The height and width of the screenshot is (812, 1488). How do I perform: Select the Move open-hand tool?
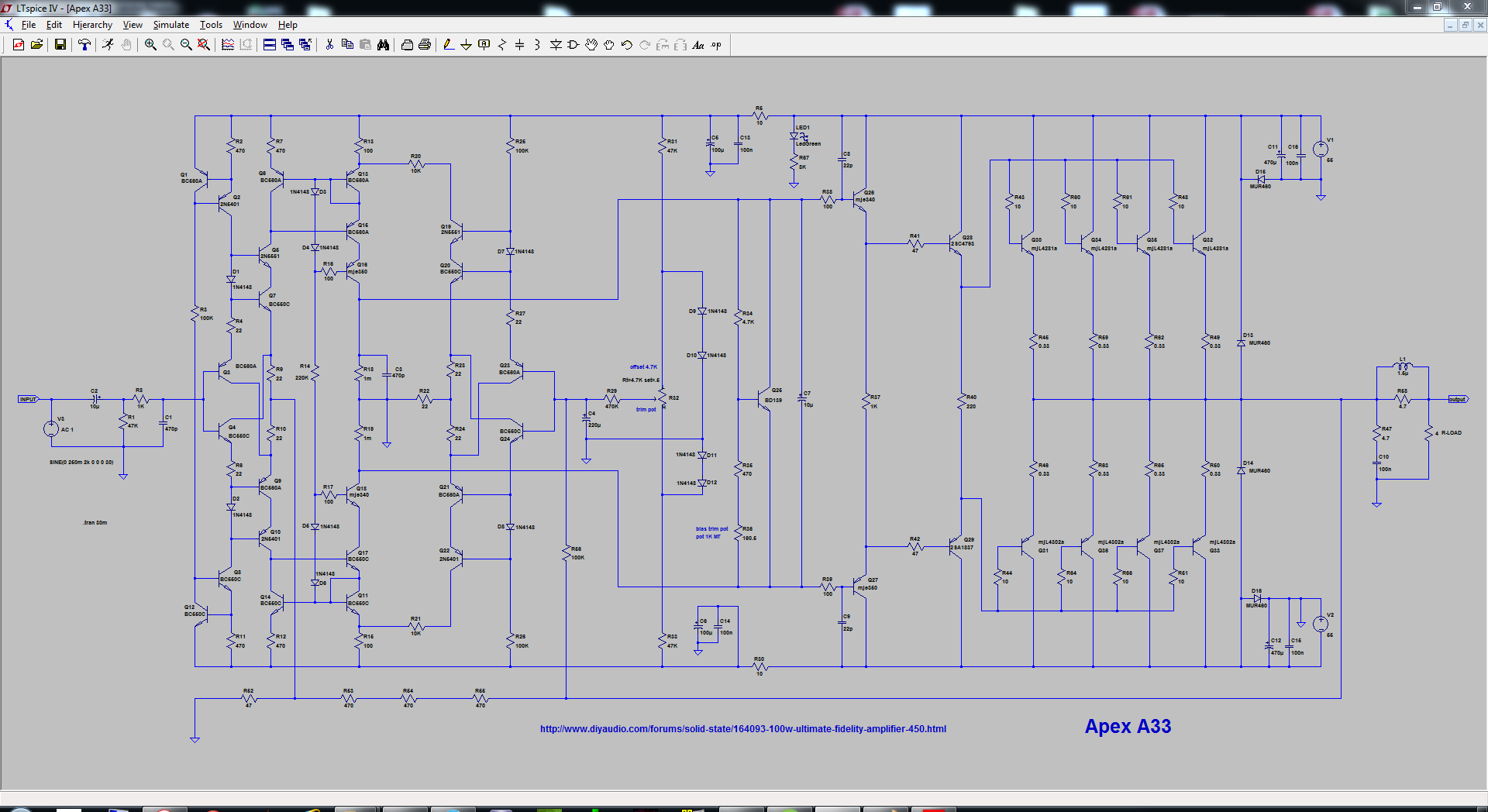point(591,45)
